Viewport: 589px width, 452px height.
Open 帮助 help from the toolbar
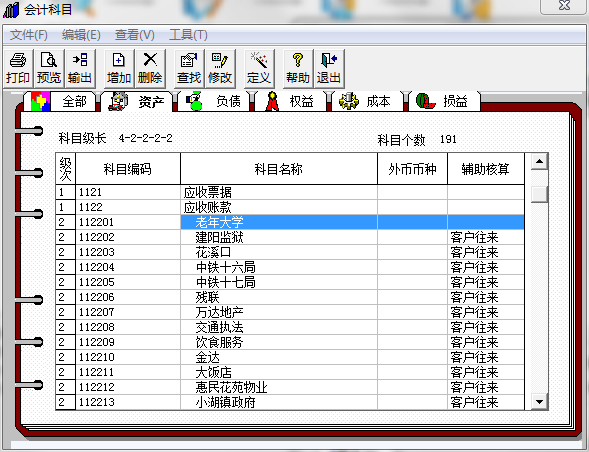pos(298,68)
